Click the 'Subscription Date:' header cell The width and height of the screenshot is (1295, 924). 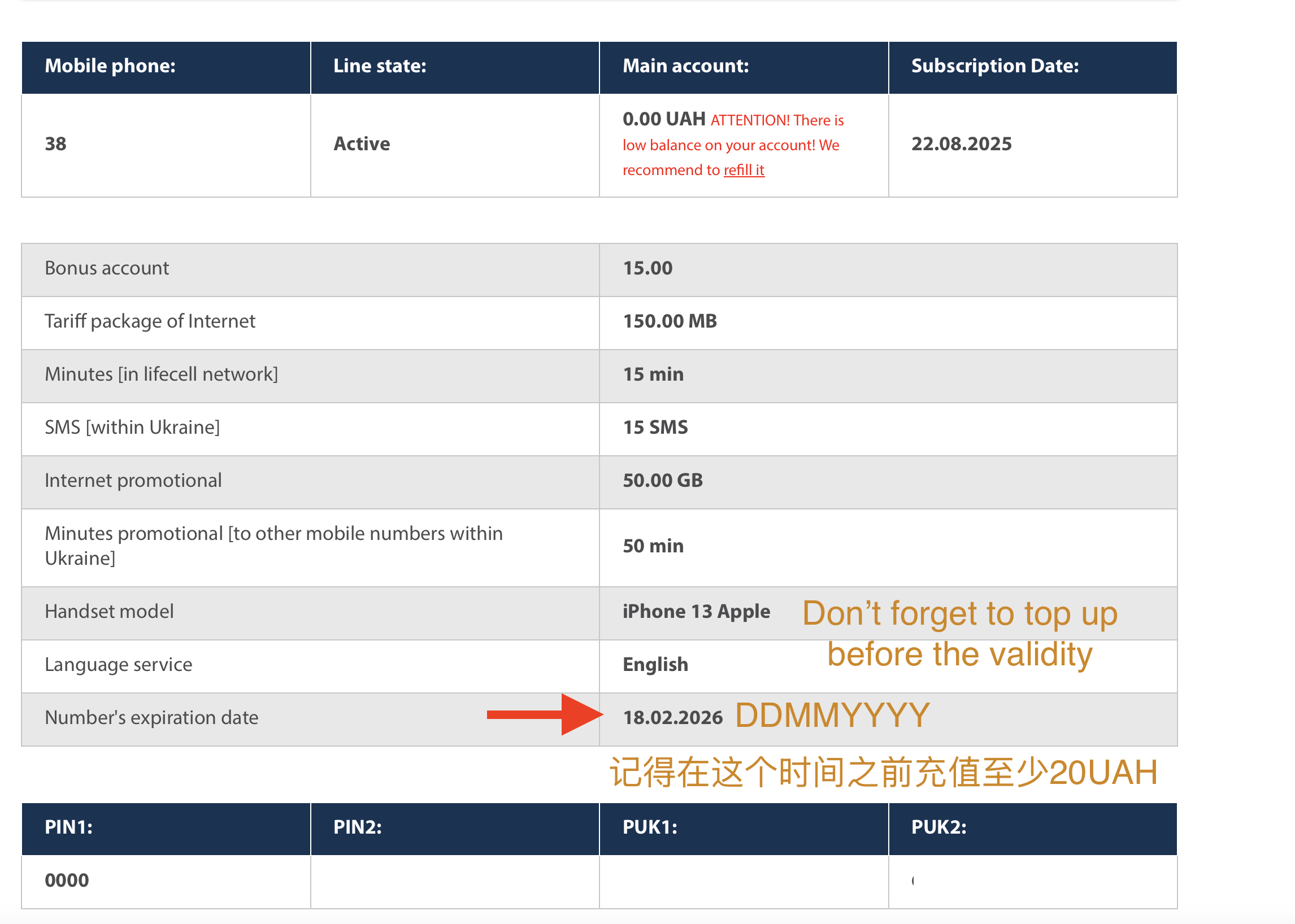pos(994,66)
